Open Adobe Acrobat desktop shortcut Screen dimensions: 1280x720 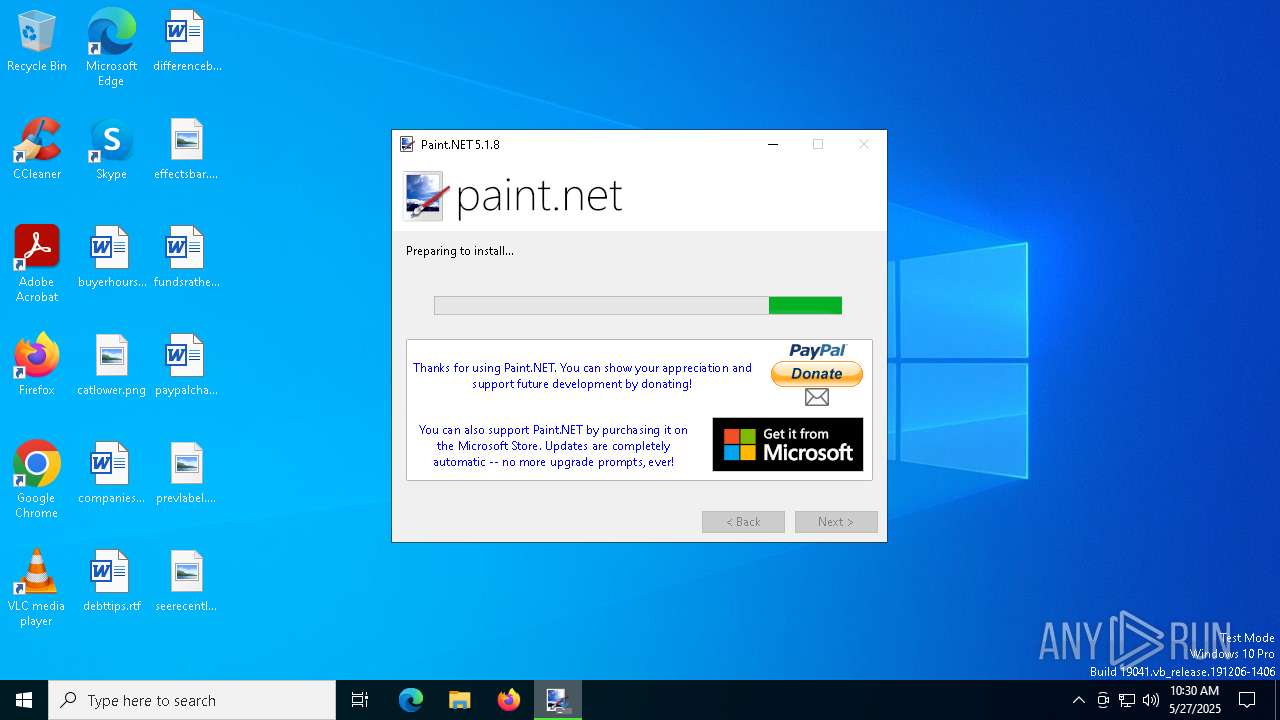37,265
